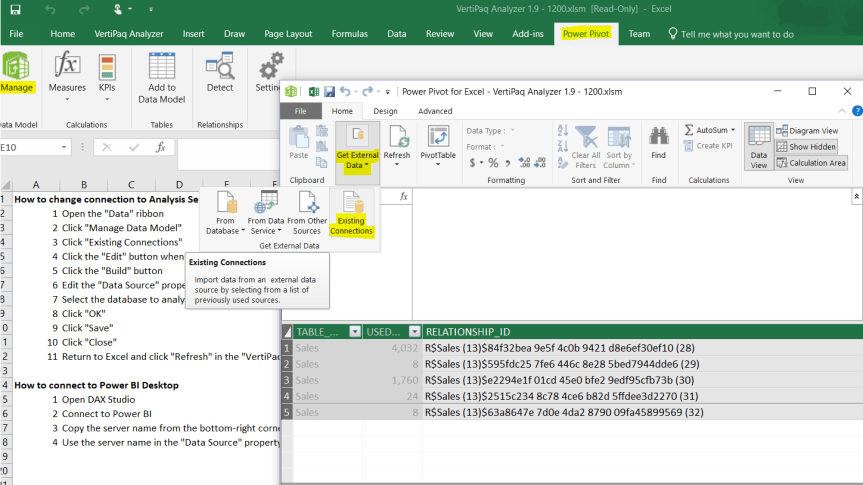
Task: Switch to the VertiPaq Analyzer ribbon tab
Action: click(x=129, y=34)
